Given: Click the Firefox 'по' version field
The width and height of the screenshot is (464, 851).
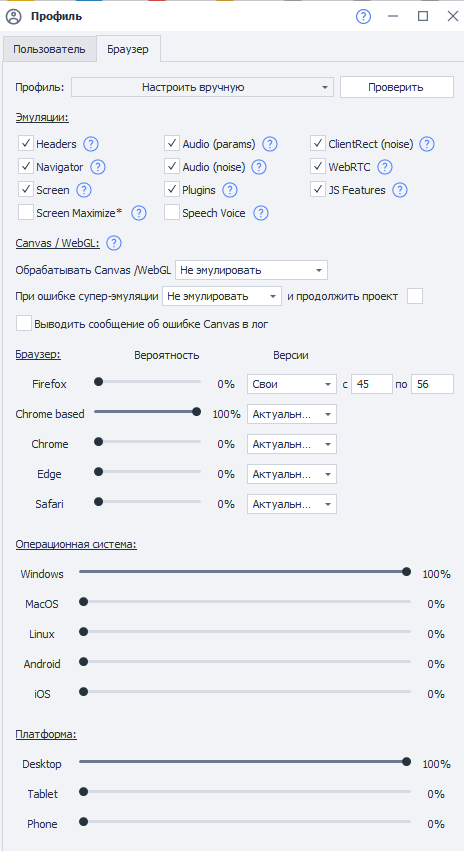Looking at the screenshot, I should [433, 384].
